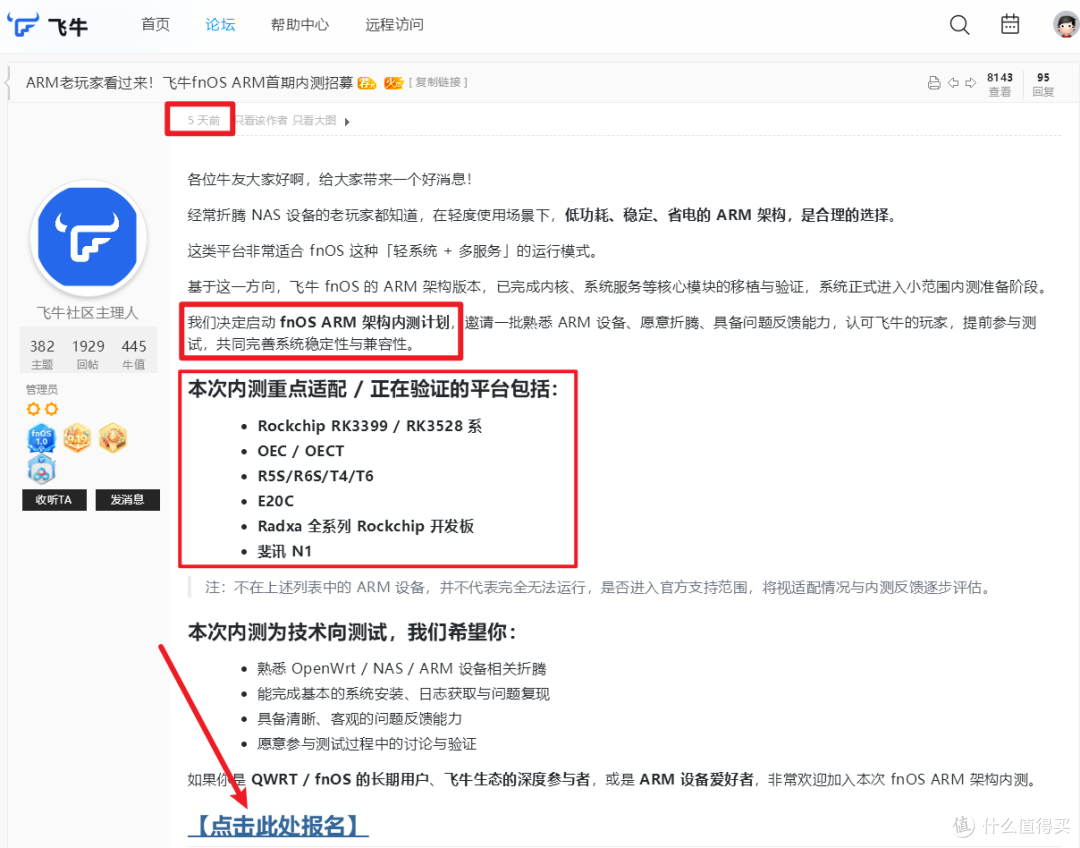Click 【点击此处报名】 signup link
The width and height of the screenshot is (1080, 848).
pyautogui.click(x=278, y=825)
